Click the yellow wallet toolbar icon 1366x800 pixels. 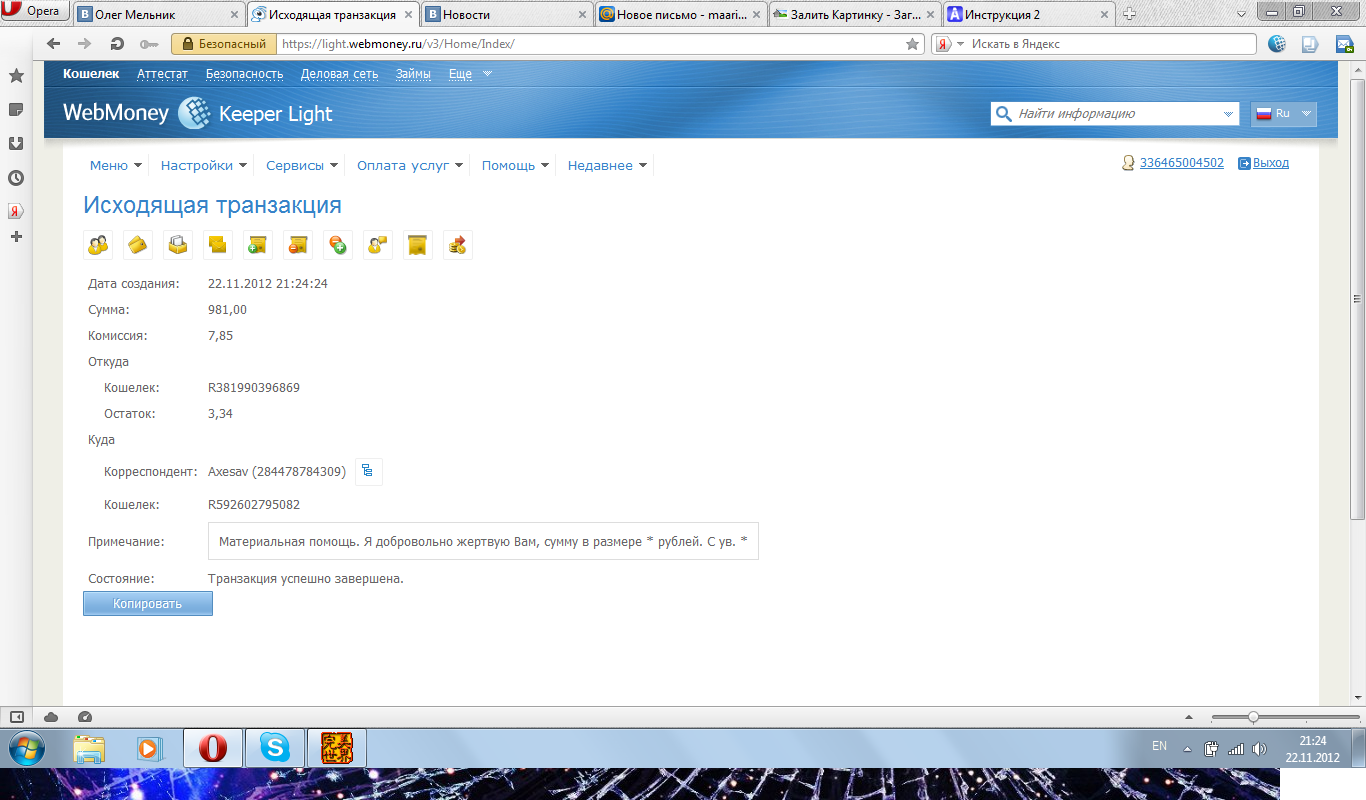pyautogui.click(x=138, y=245)
